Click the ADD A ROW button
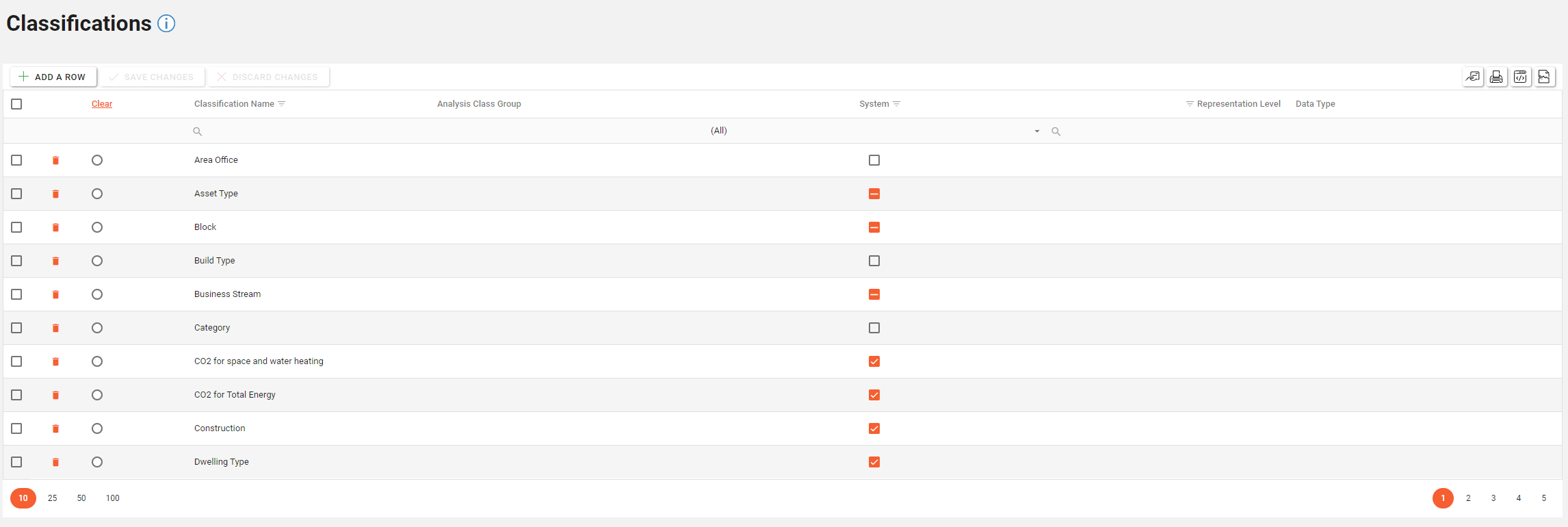The width and height of the screenshot is (1568, 527). tap(53, 77)
